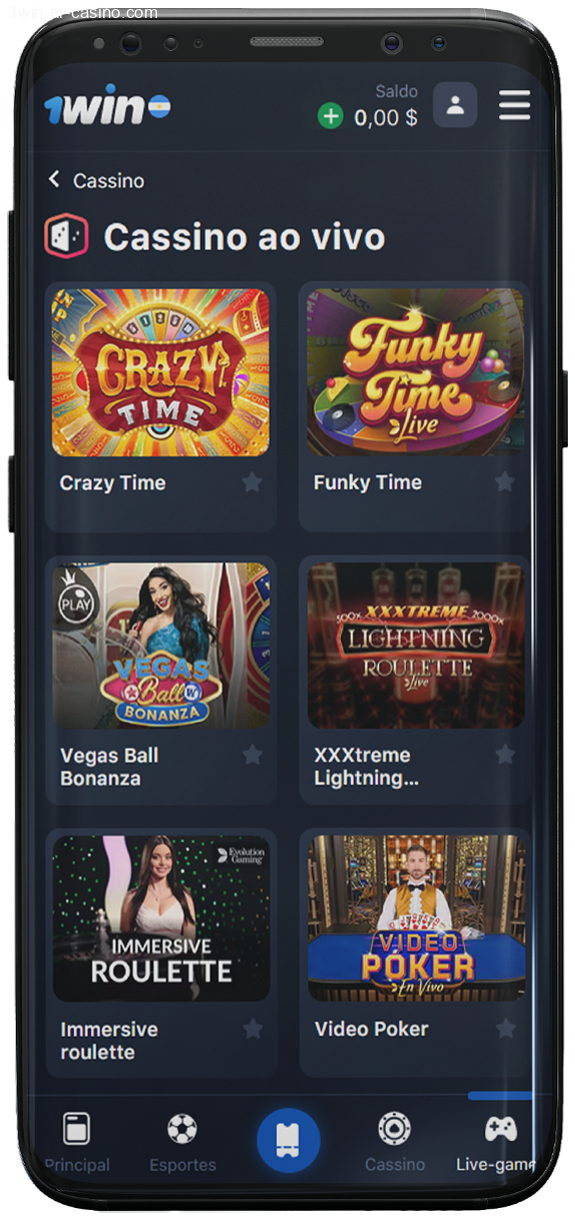
Task: Go back using the Cassino chevron
Action: point(54,179)
